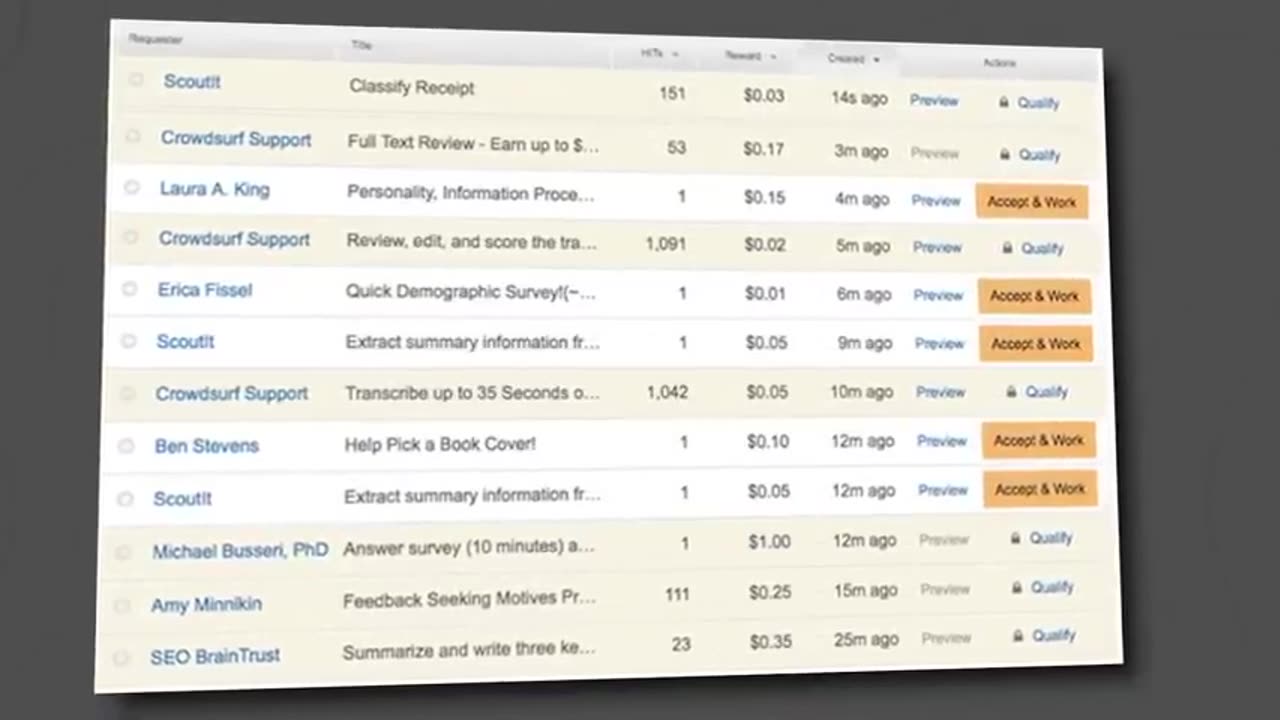Click HITs count 151
This screenshot has height=720, width=1280.
point(673,93)
